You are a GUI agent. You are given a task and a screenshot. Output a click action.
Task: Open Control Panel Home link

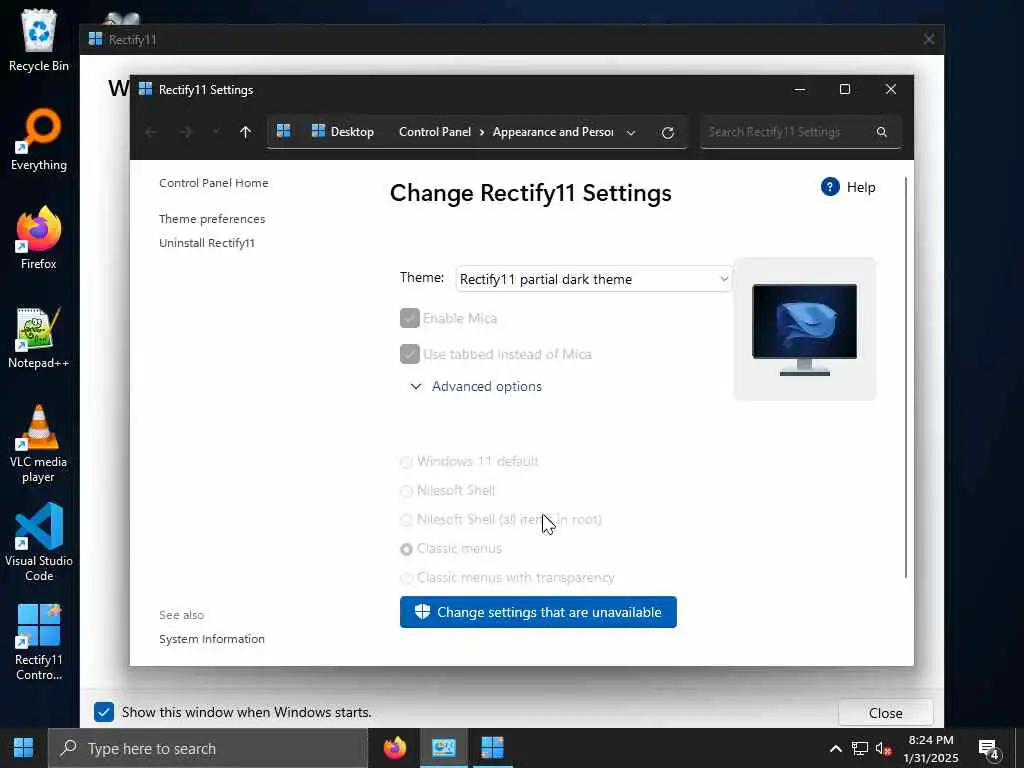click(x=214, y=183)
